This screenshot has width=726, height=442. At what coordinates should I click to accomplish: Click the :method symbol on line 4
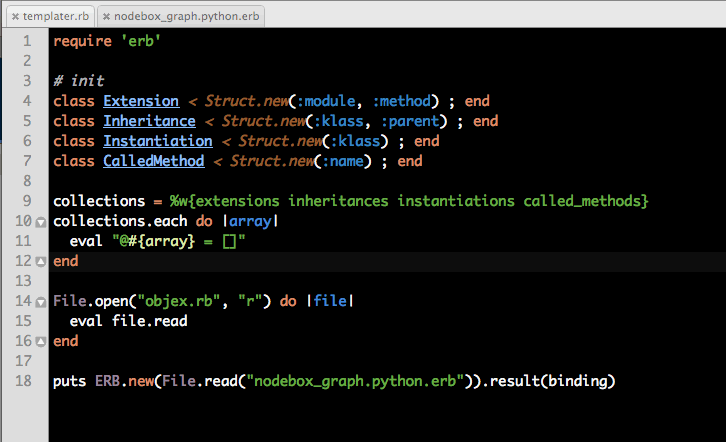401,101
